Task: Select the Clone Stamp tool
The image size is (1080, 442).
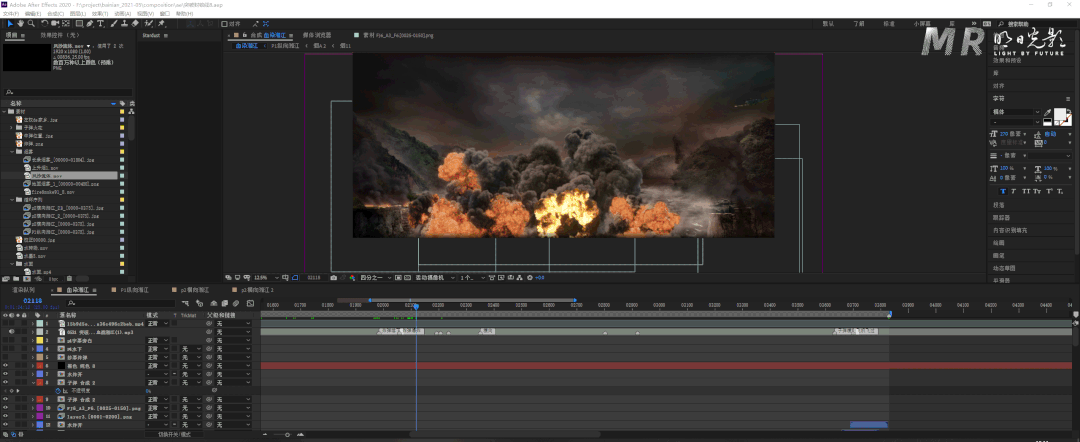Action: pyautogui.click(x=125, y=23)
